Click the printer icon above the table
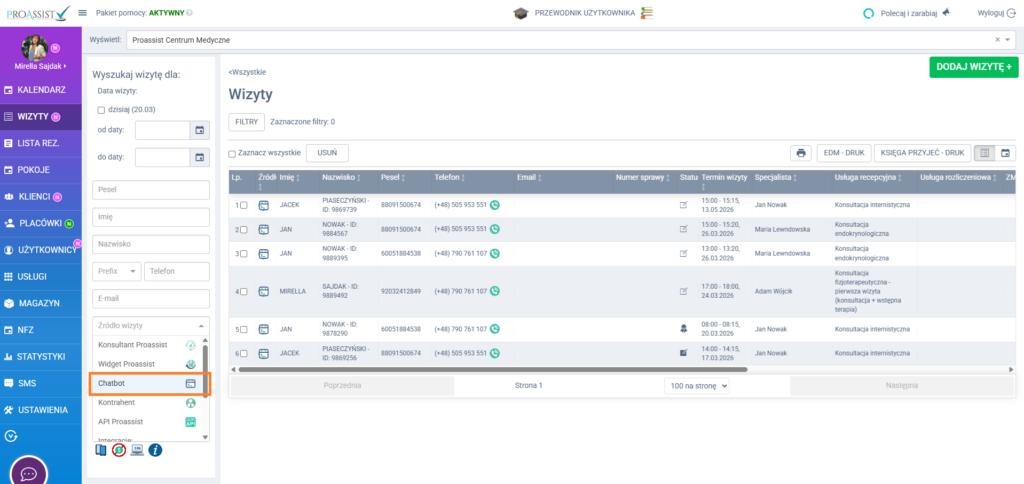1024x484 pixels. point(800,153)
